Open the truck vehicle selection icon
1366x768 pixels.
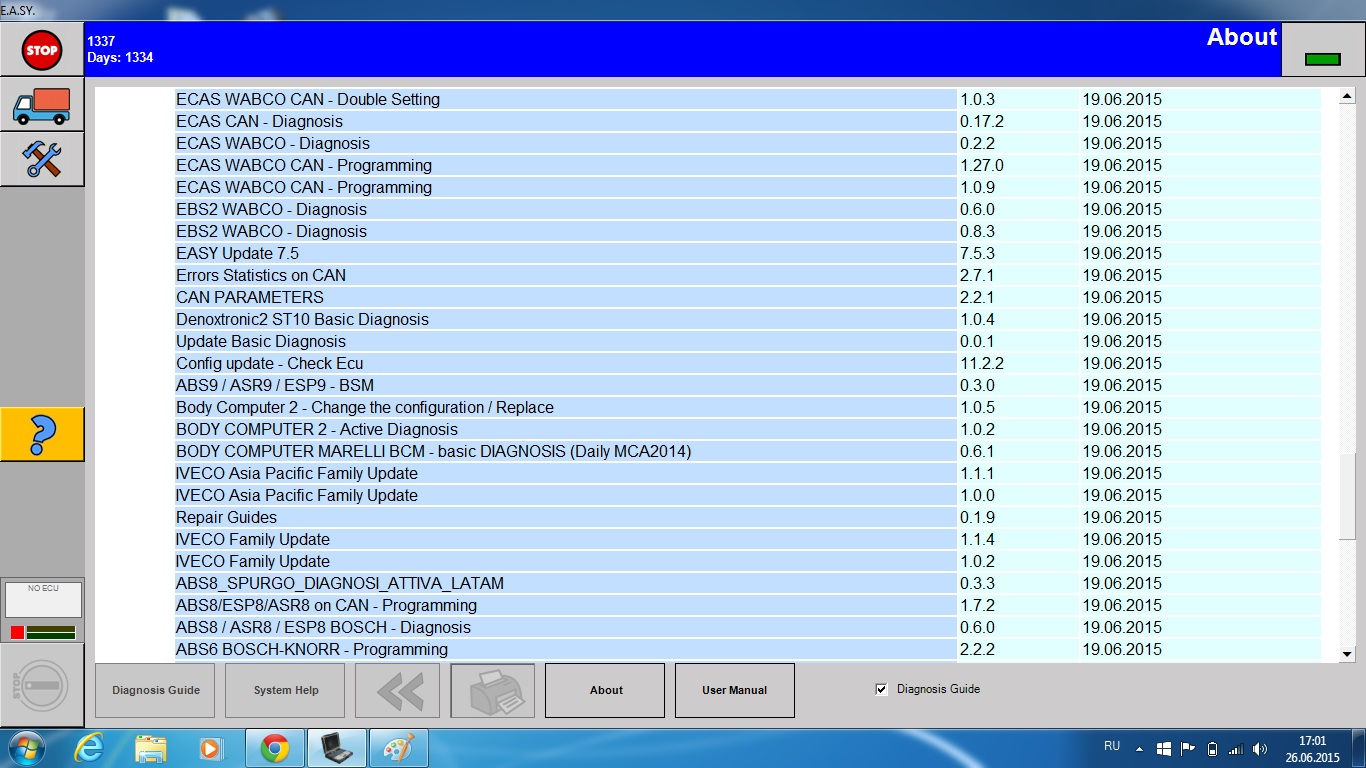[42, 105]
